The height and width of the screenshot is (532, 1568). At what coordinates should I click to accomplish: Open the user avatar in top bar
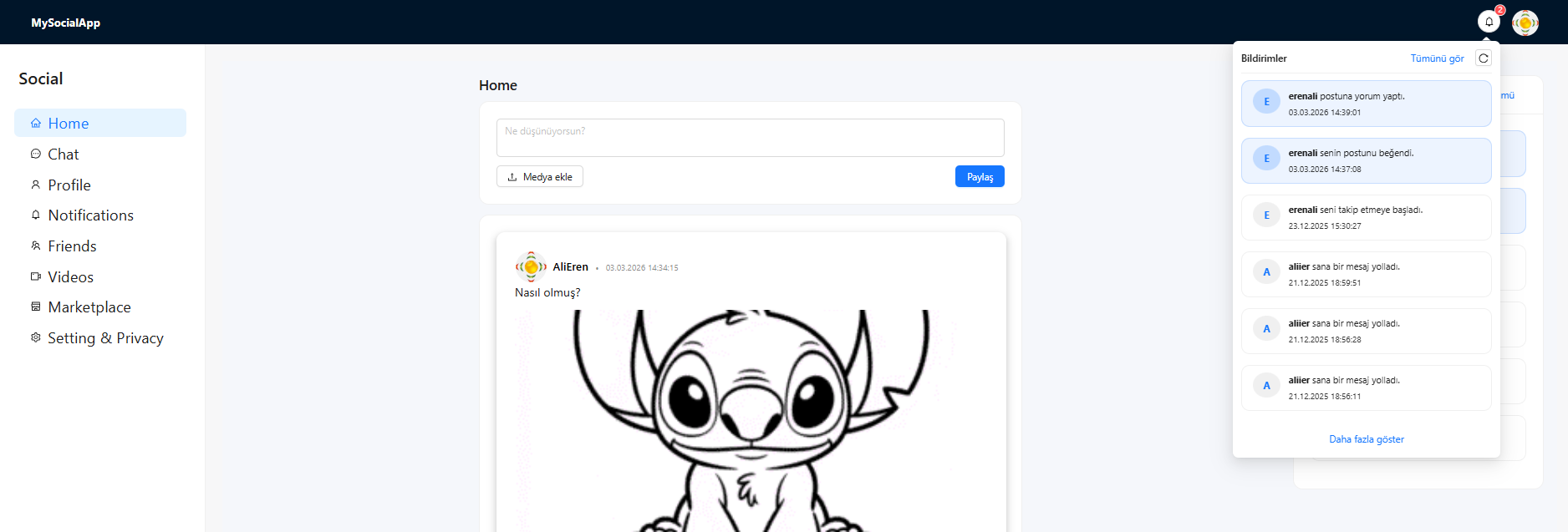point(1525,23)
